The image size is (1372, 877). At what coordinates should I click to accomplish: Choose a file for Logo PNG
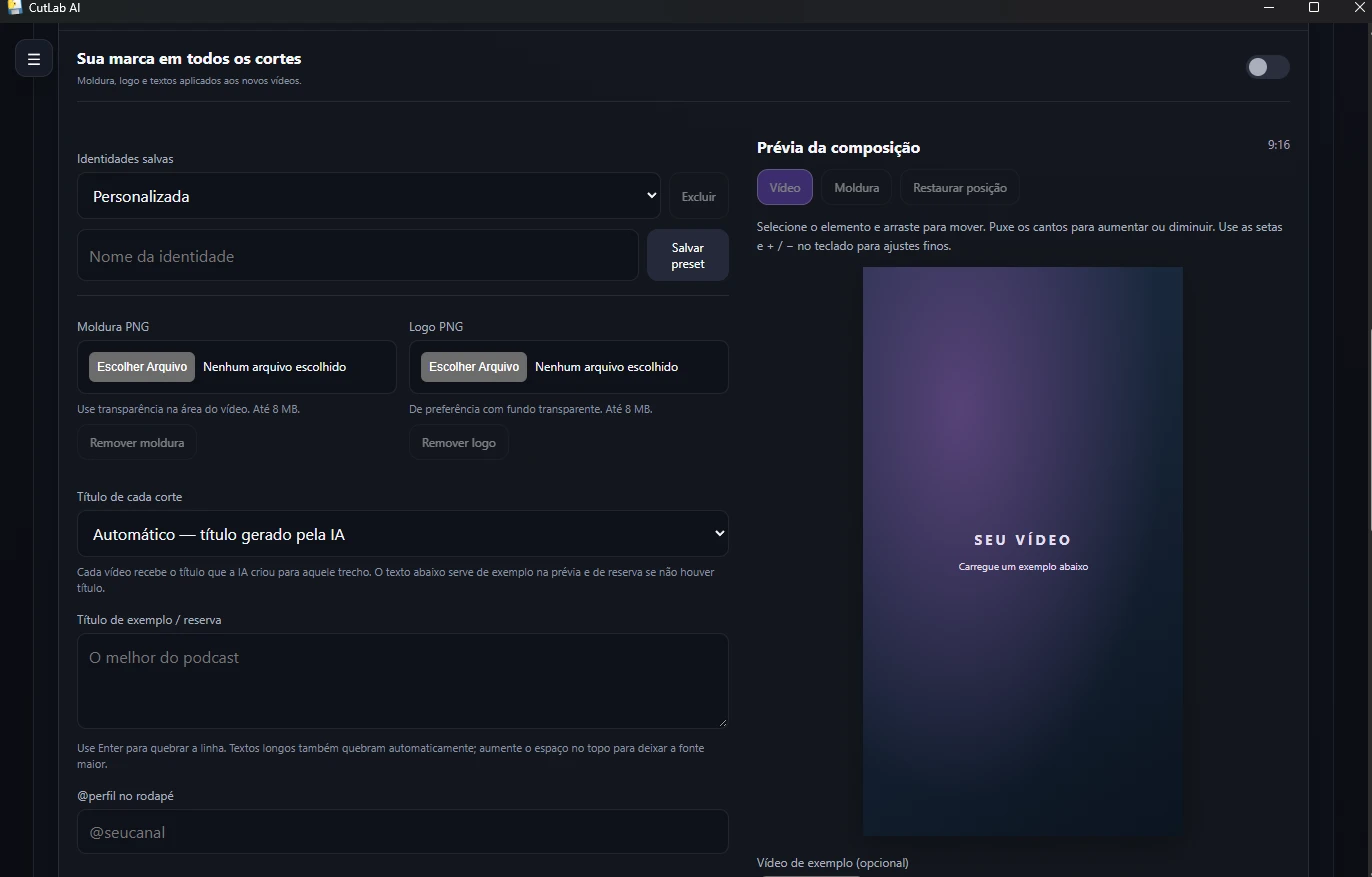coord(474,367)
